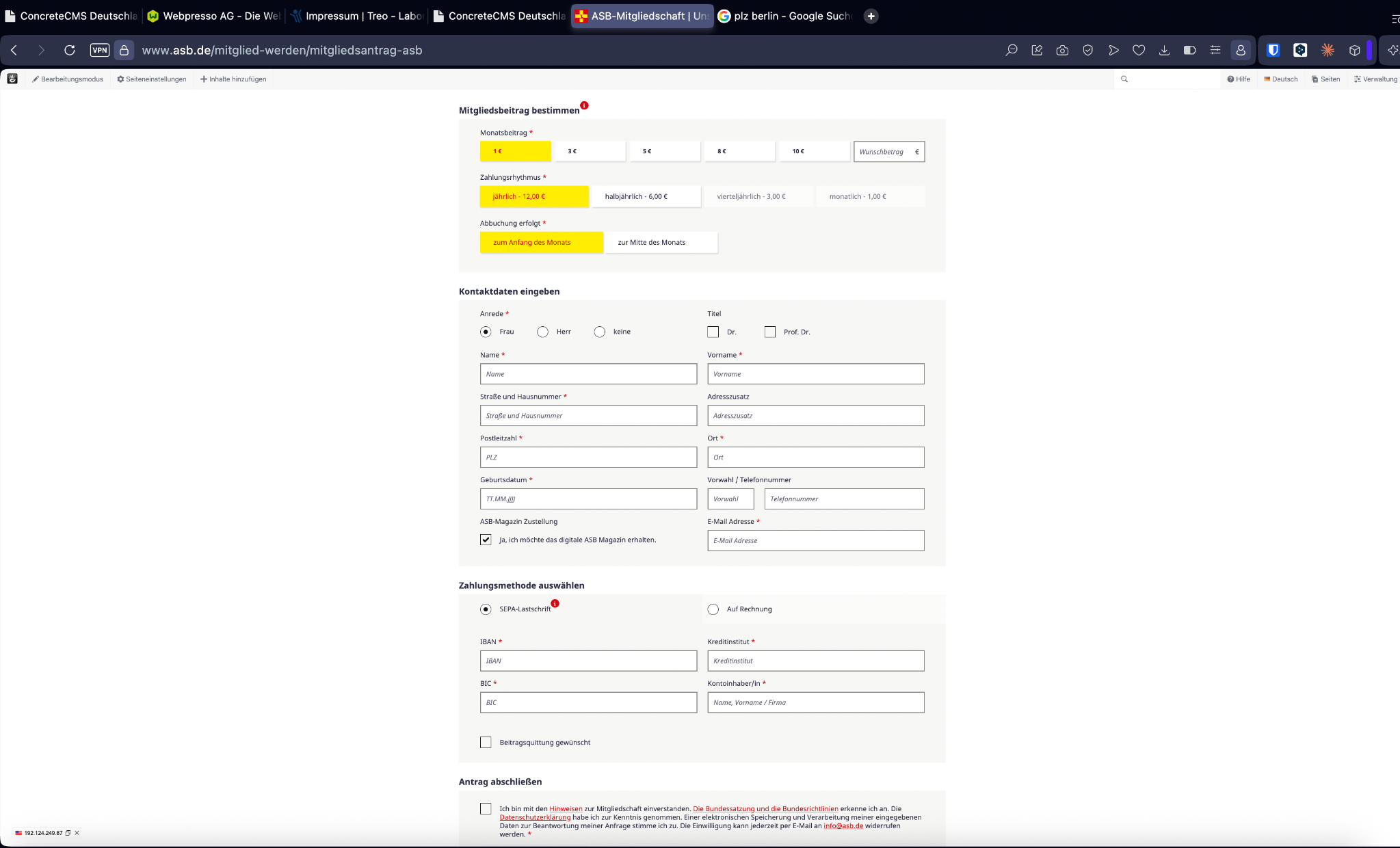
Task: Uncheck the digital ASB Magazin checkbox
Action: [486, 540]
